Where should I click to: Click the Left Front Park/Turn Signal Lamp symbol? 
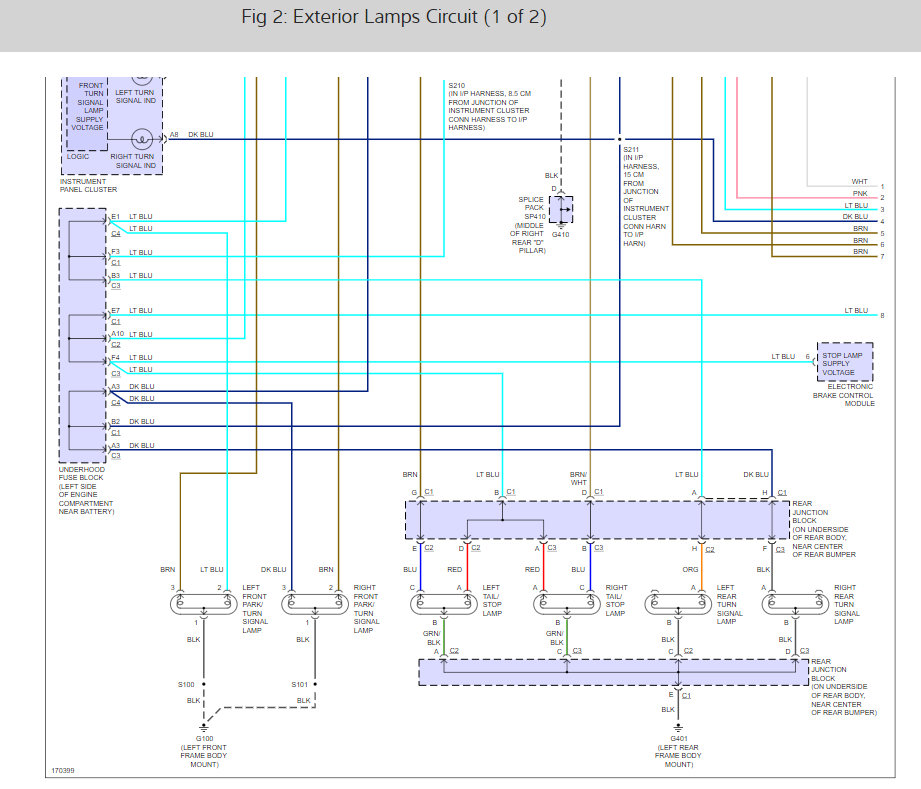tap(204, 604)
